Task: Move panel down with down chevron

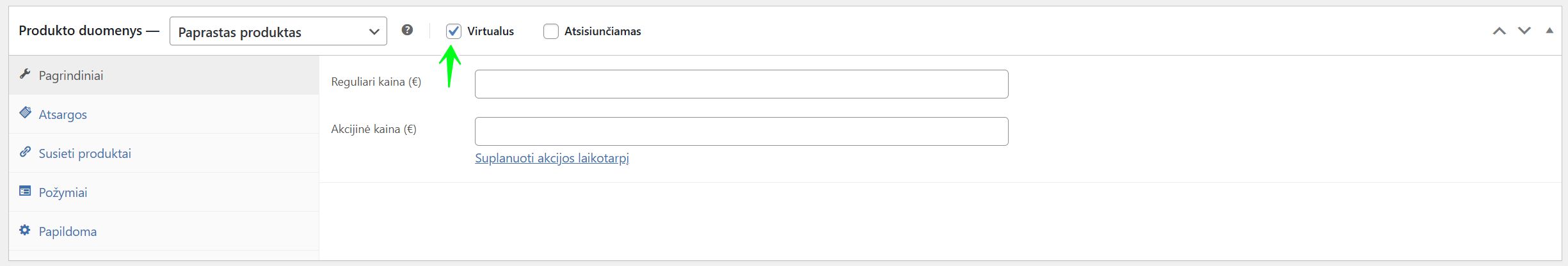Action: [x=1524, y=31]
